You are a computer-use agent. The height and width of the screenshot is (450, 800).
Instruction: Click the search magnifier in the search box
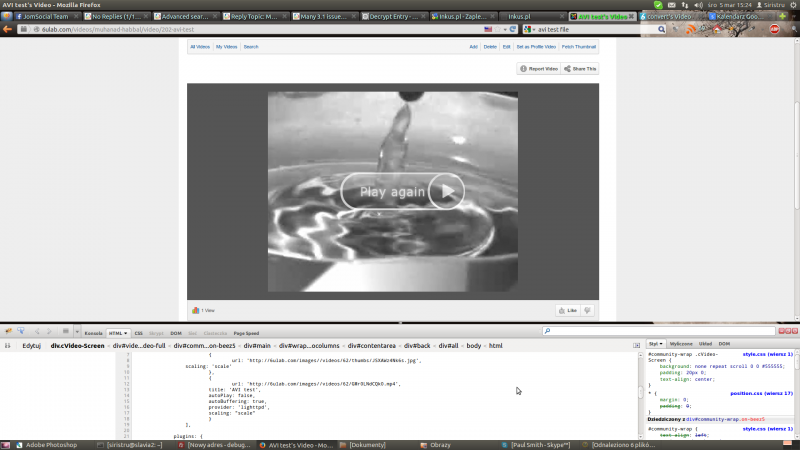click(661, 30)
